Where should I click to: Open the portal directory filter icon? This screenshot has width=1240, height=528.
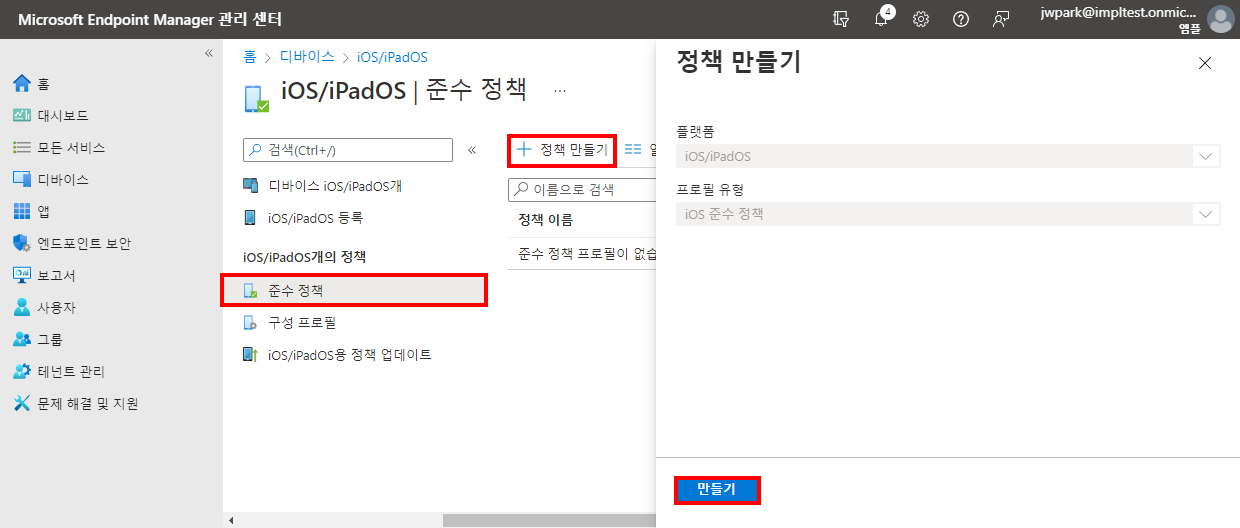[841, 19]
